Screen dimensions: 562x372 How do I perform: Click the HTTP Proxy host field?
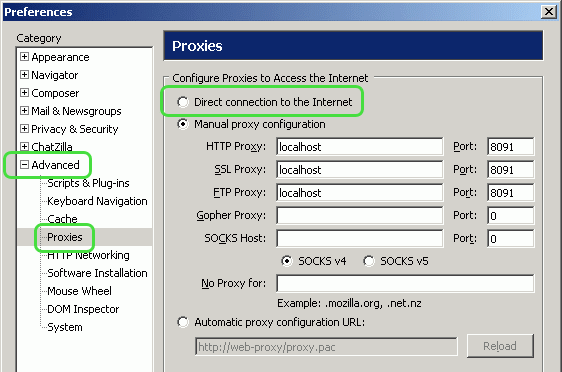[359, 147]
